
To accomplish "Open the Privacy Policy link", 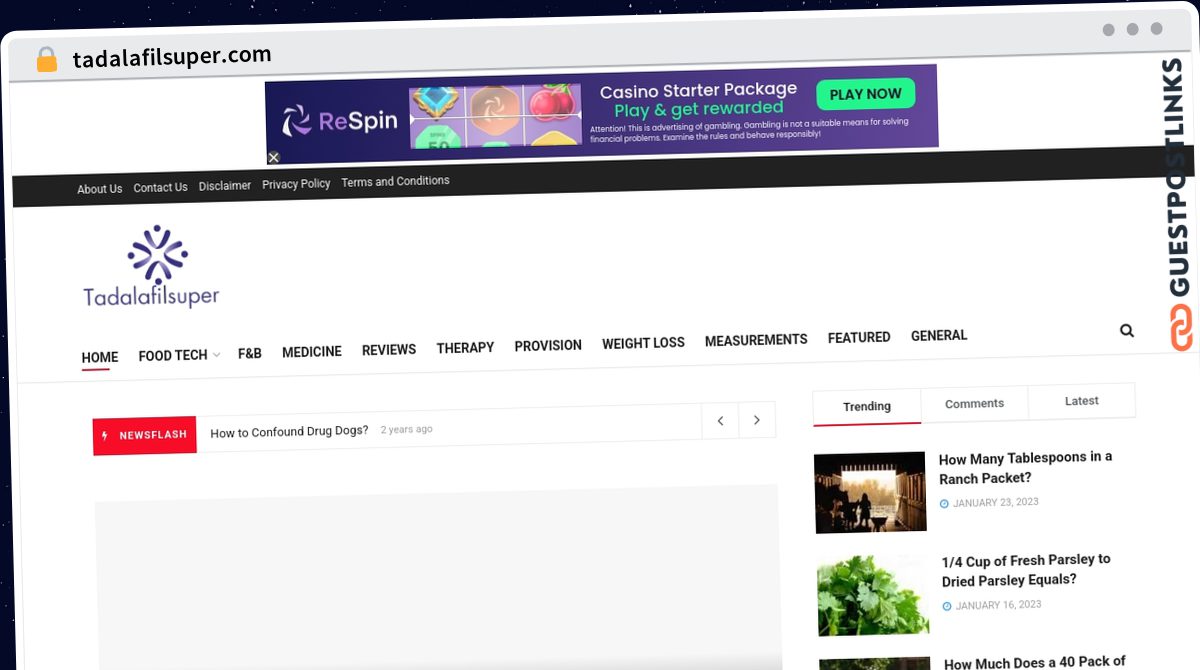I will tap(296, 184).
